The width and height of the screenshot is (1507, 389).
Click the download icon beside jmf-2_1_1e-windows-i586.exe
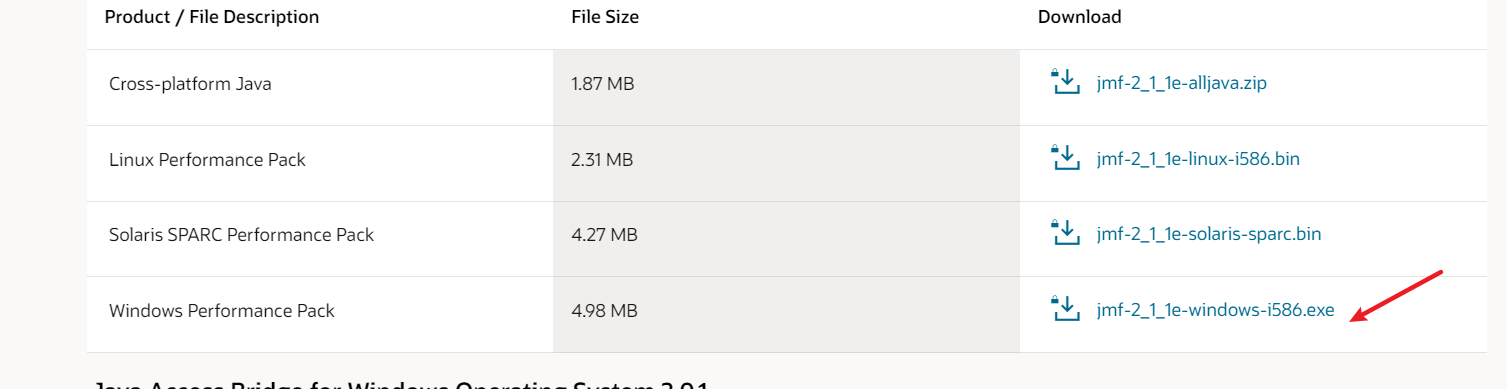point(1066,310)
